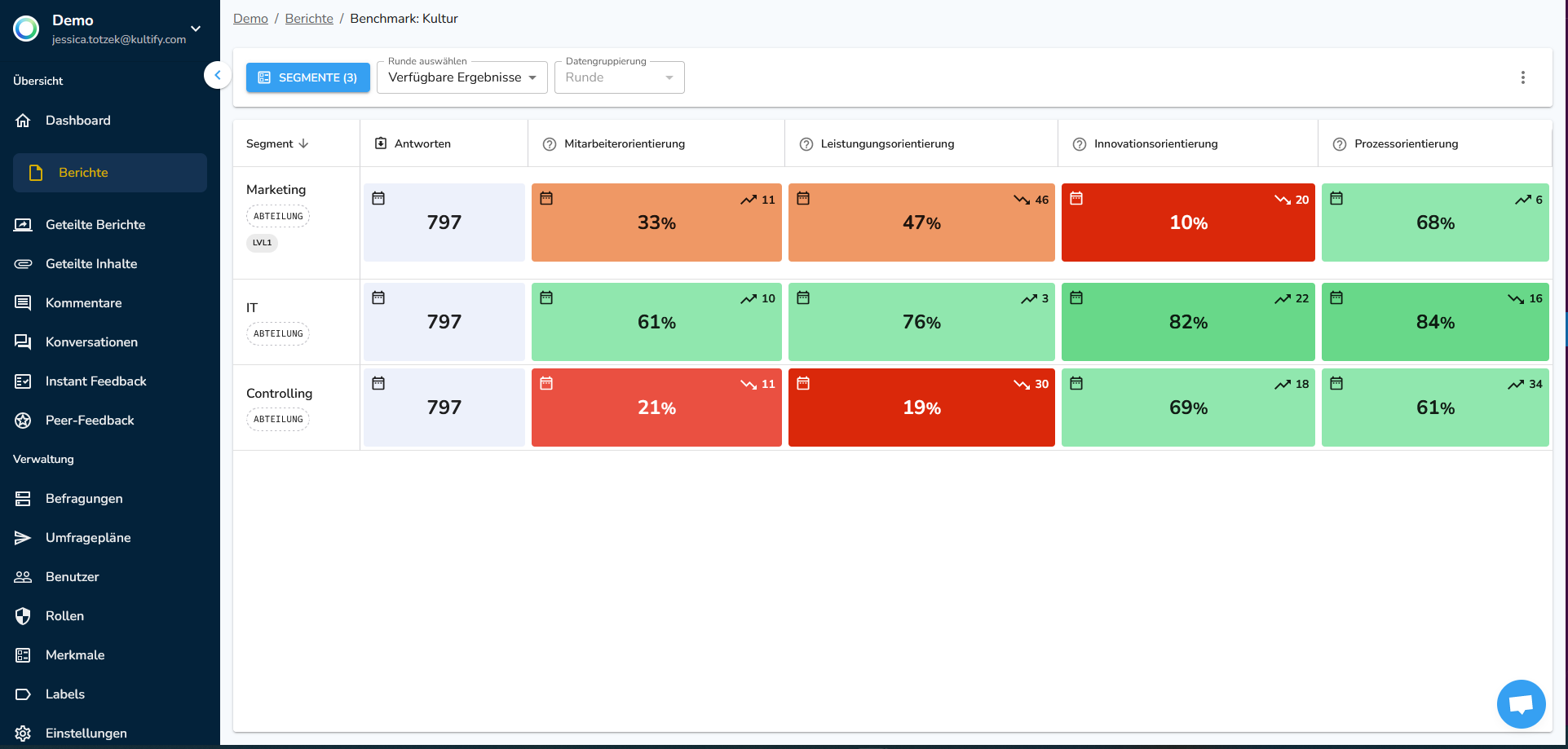Click the Einstellungen gear icon
Screen dimensions: 1568x749
click(23, 734)
